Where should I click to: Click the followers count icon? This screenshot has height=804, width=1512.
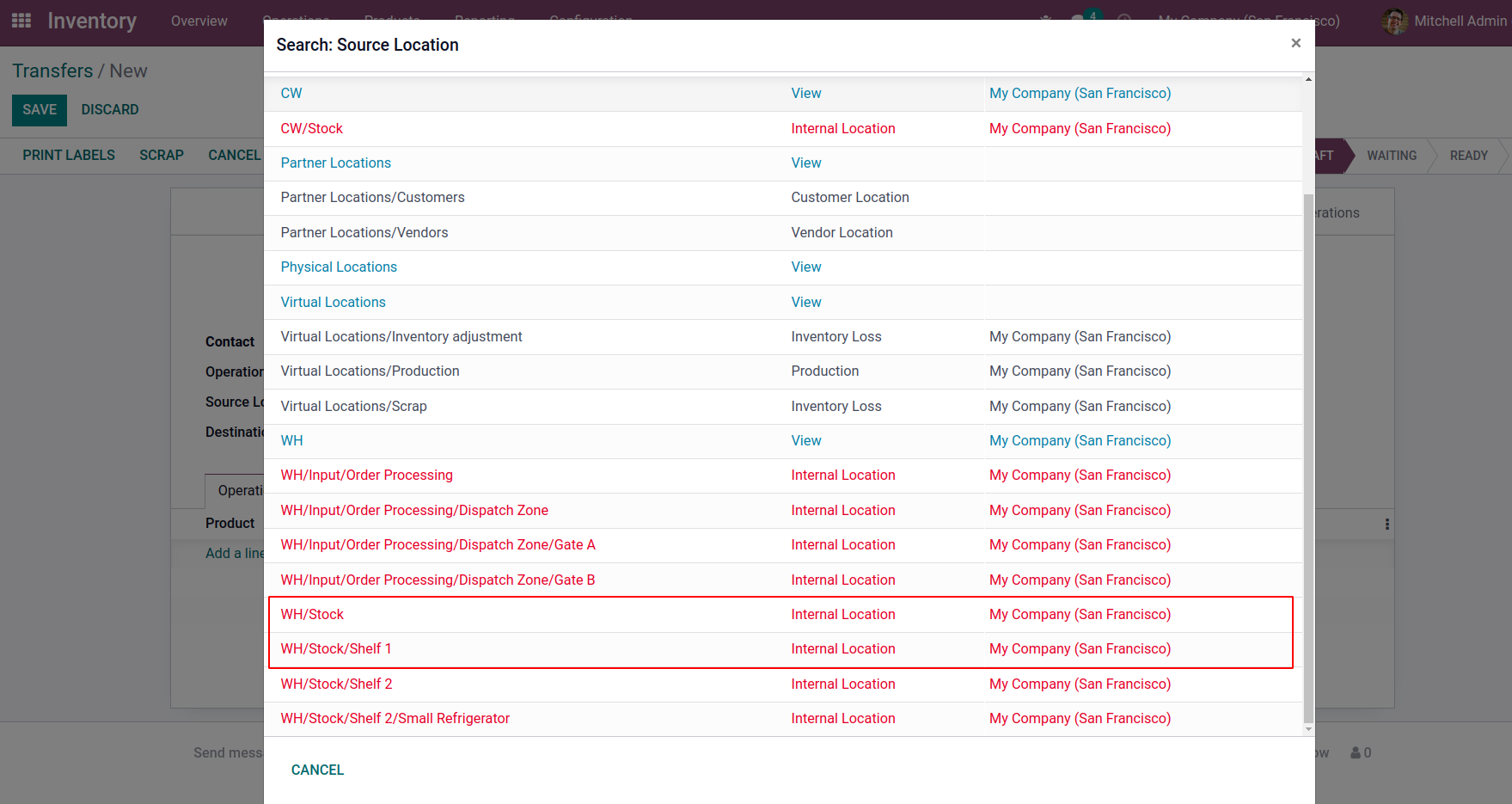[x=1361, y=752]
